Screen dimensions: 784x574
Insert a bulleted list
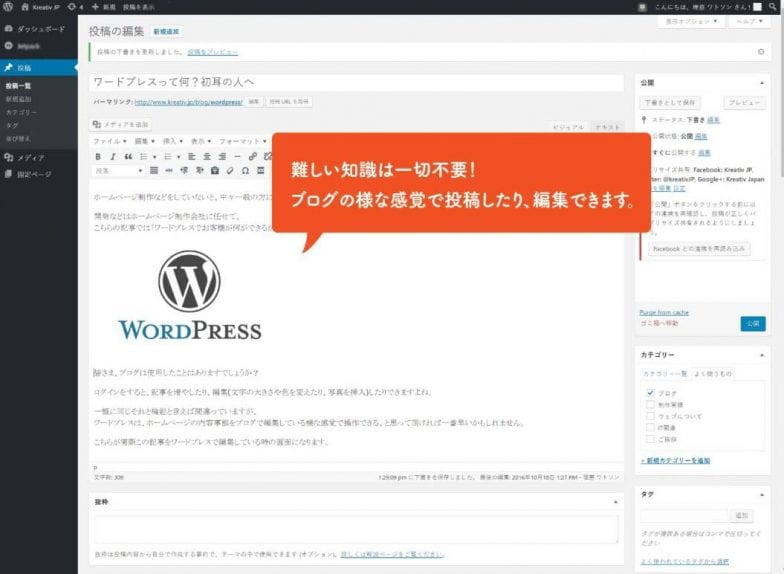144,156
